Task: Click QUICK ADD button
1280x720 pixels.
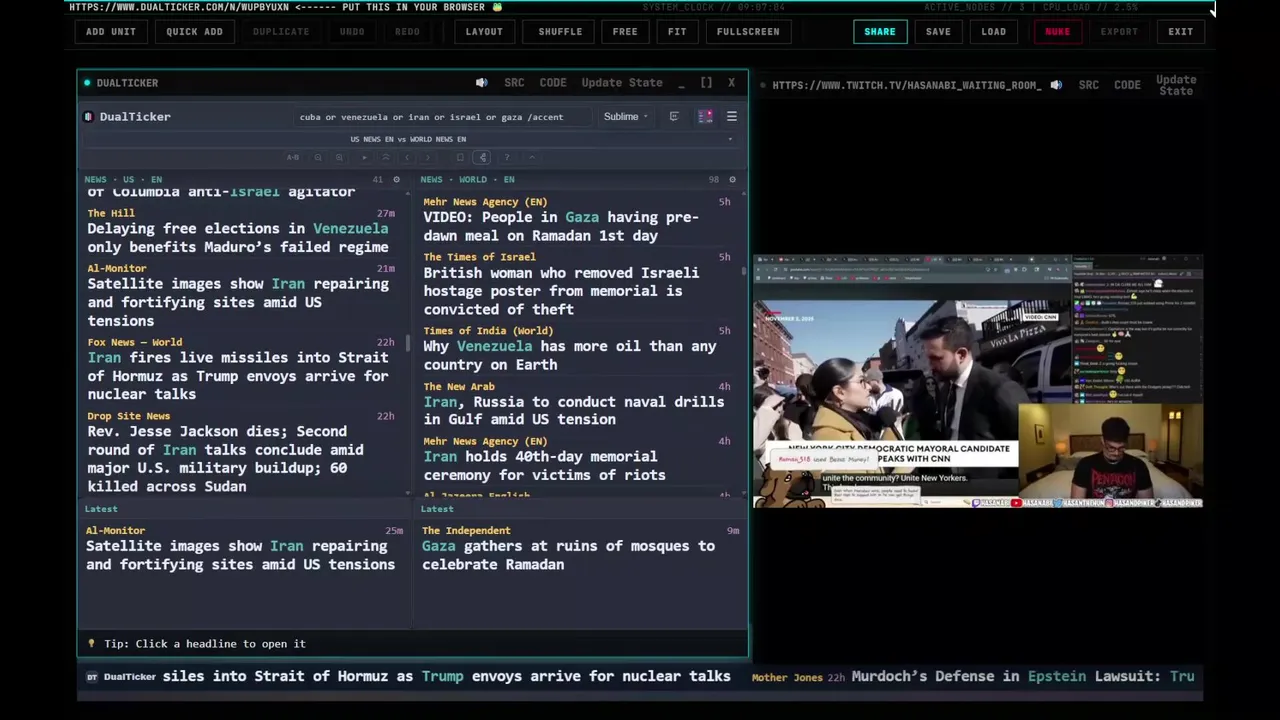Action: pyautogui.click(x=194, y=32)
